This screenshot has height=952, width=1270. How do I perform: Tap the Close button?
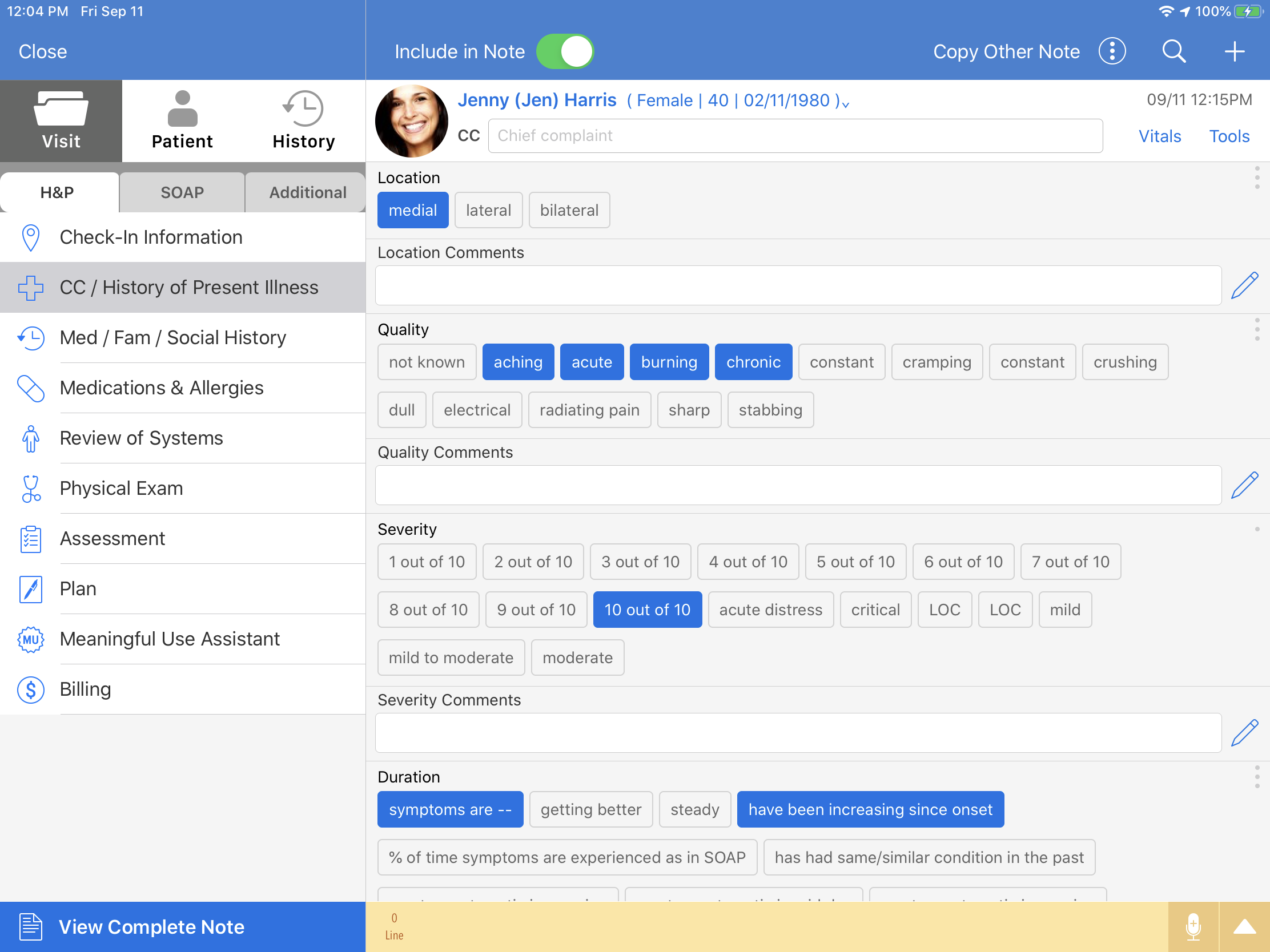tap(42, 51)
